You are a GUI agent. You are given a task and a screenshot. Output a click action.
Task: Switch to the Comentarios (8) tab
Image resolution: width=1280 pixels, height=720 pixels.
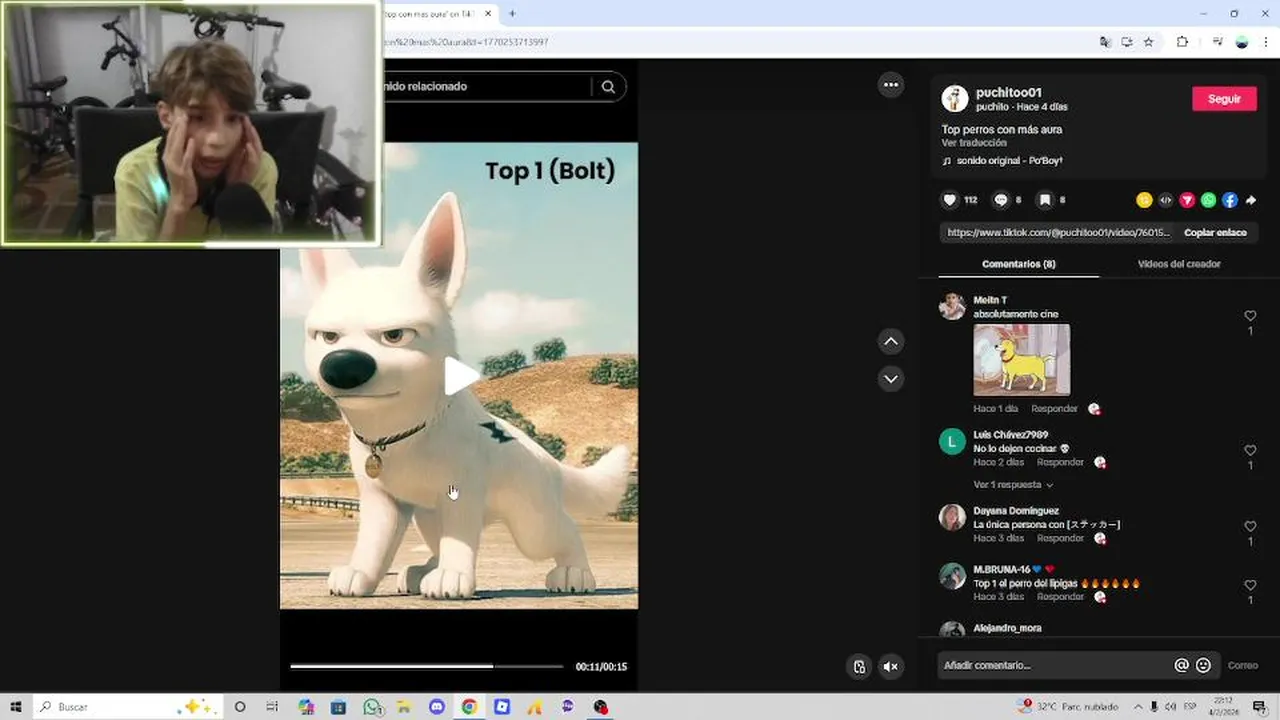click(1018, 264)
